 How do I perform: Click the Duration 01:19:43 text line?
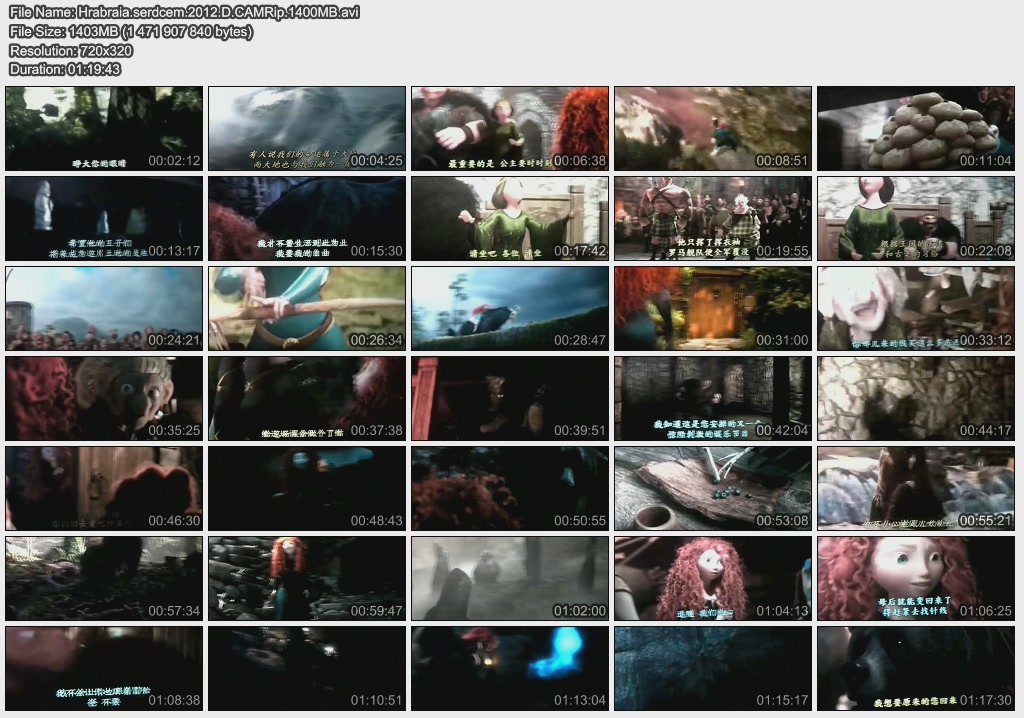click(65, 69)
